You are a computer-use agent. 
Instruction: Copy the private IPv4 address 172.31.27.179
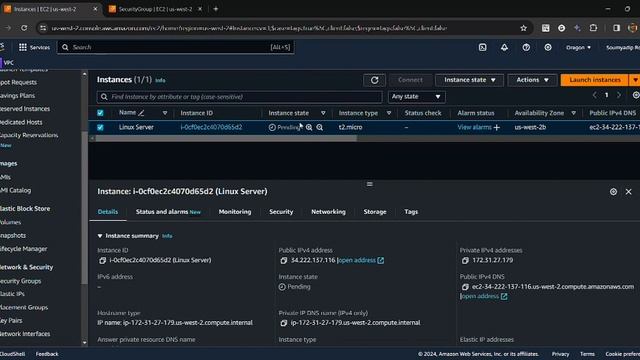tap(465, 260)
